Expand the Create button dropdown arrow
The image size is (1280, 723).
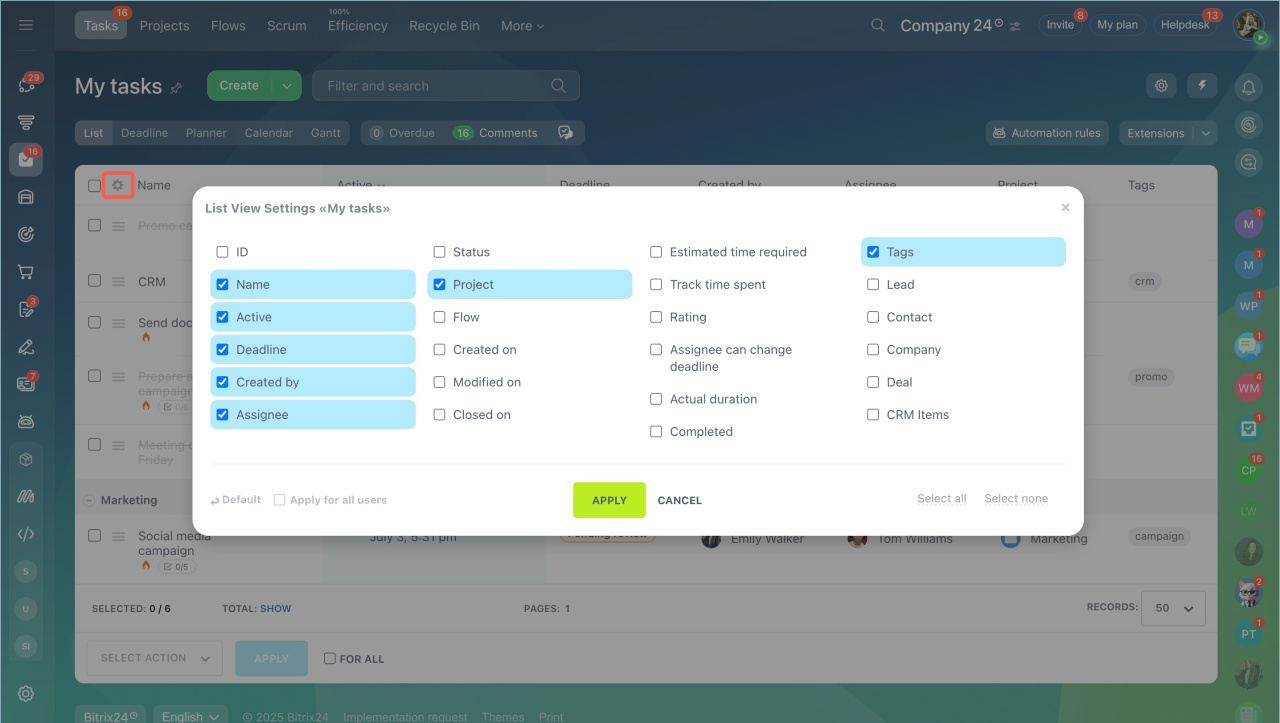pyautogui.click(x=287, y=86)
